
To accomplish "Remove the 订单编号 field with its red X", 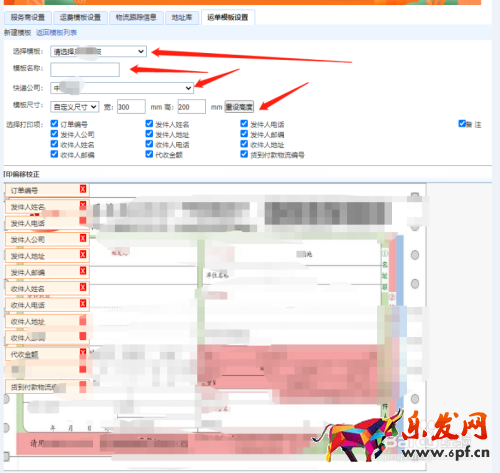I will [83, 189].
